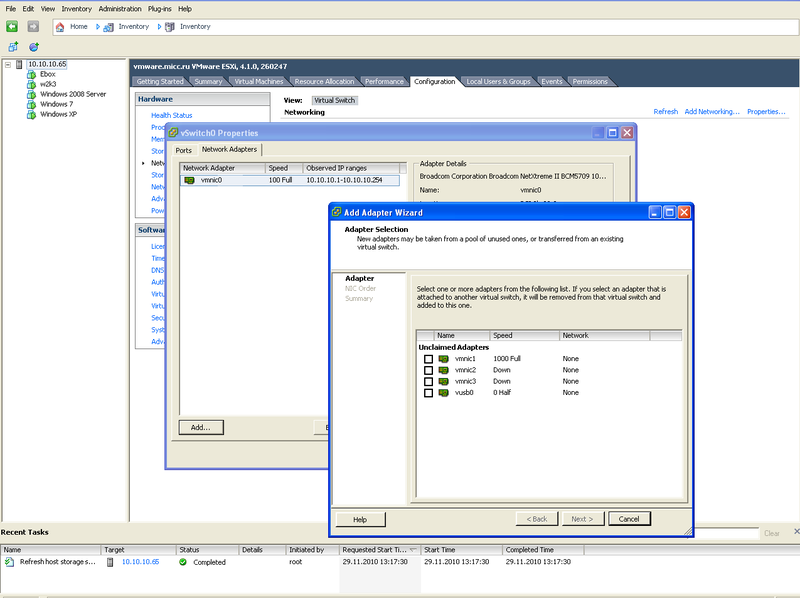The image size is (800, 598).
Task: Open the File menu
Action: coord(11,9)
